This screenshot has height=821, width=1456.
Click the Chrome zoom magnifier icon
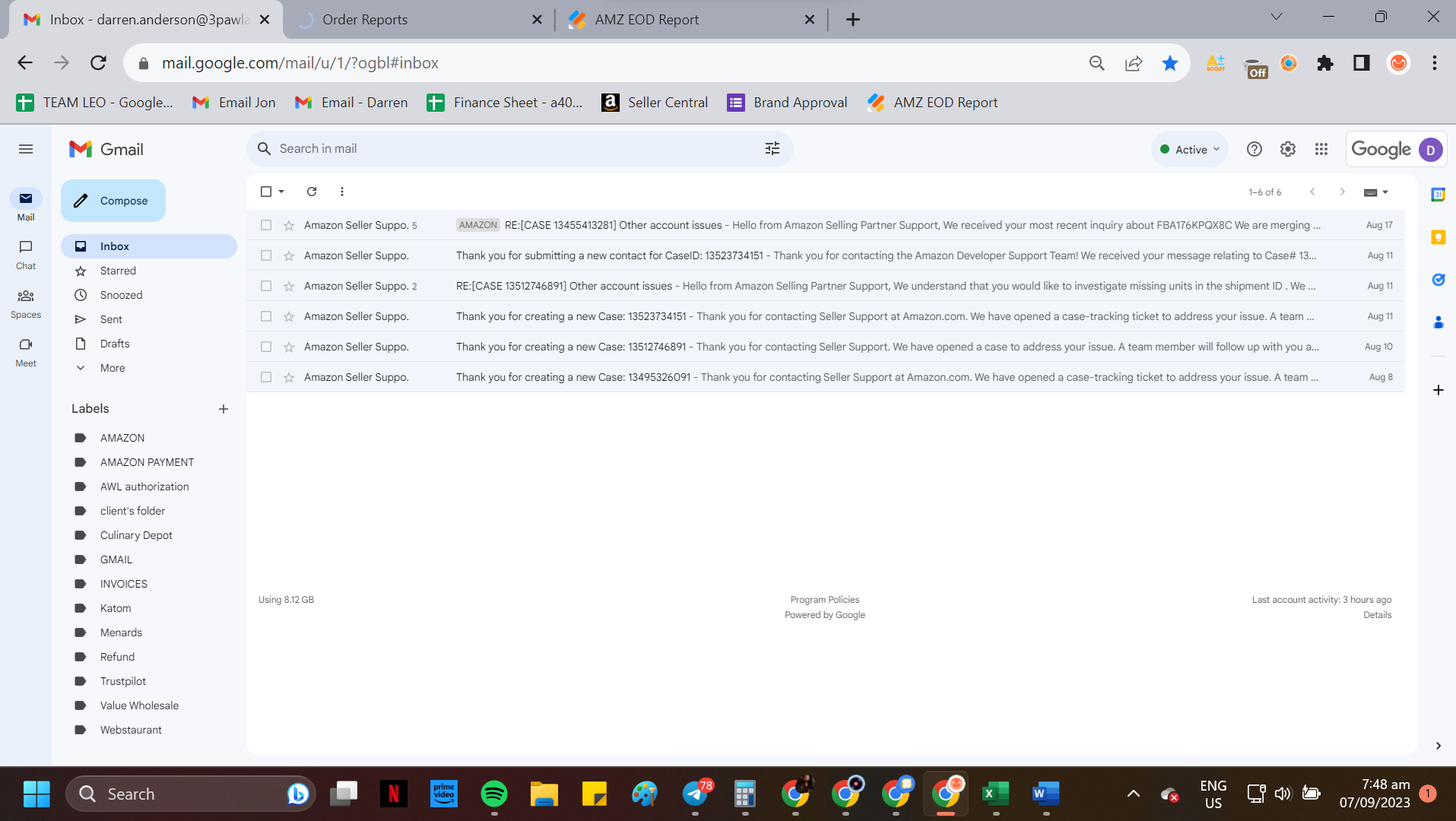[1097, 63]
